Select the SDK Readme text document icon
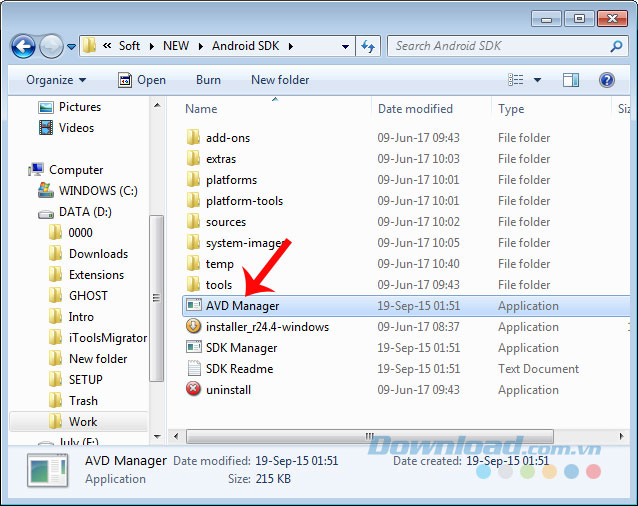The image size is (638, 506). 194,369
